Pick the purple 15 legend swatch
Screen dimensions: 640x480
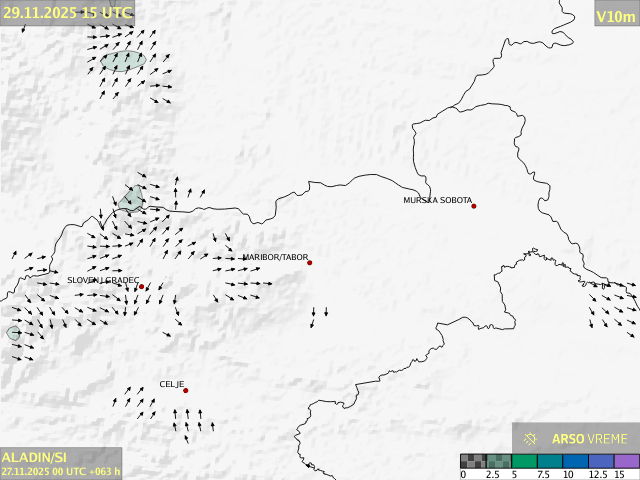click(x=626, y=461)
